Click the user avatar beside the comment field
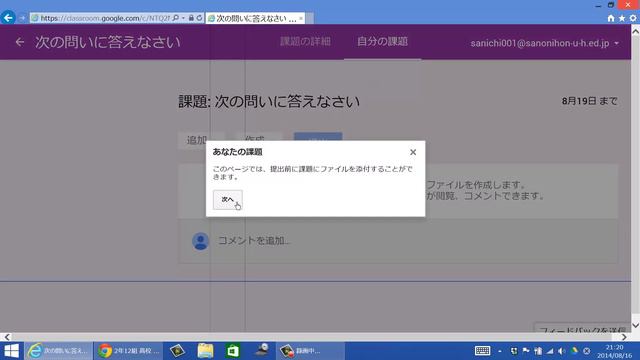Screen dimensions: 640x360 (200, 241)
